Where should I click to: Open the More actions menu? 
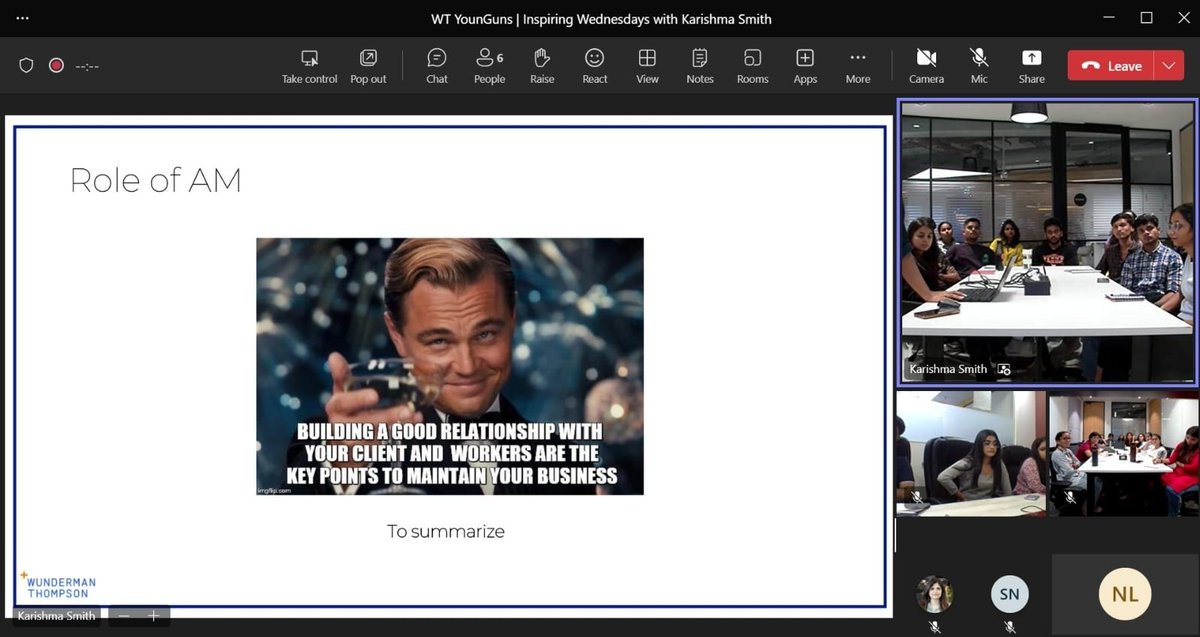click(x=858, y=67)
